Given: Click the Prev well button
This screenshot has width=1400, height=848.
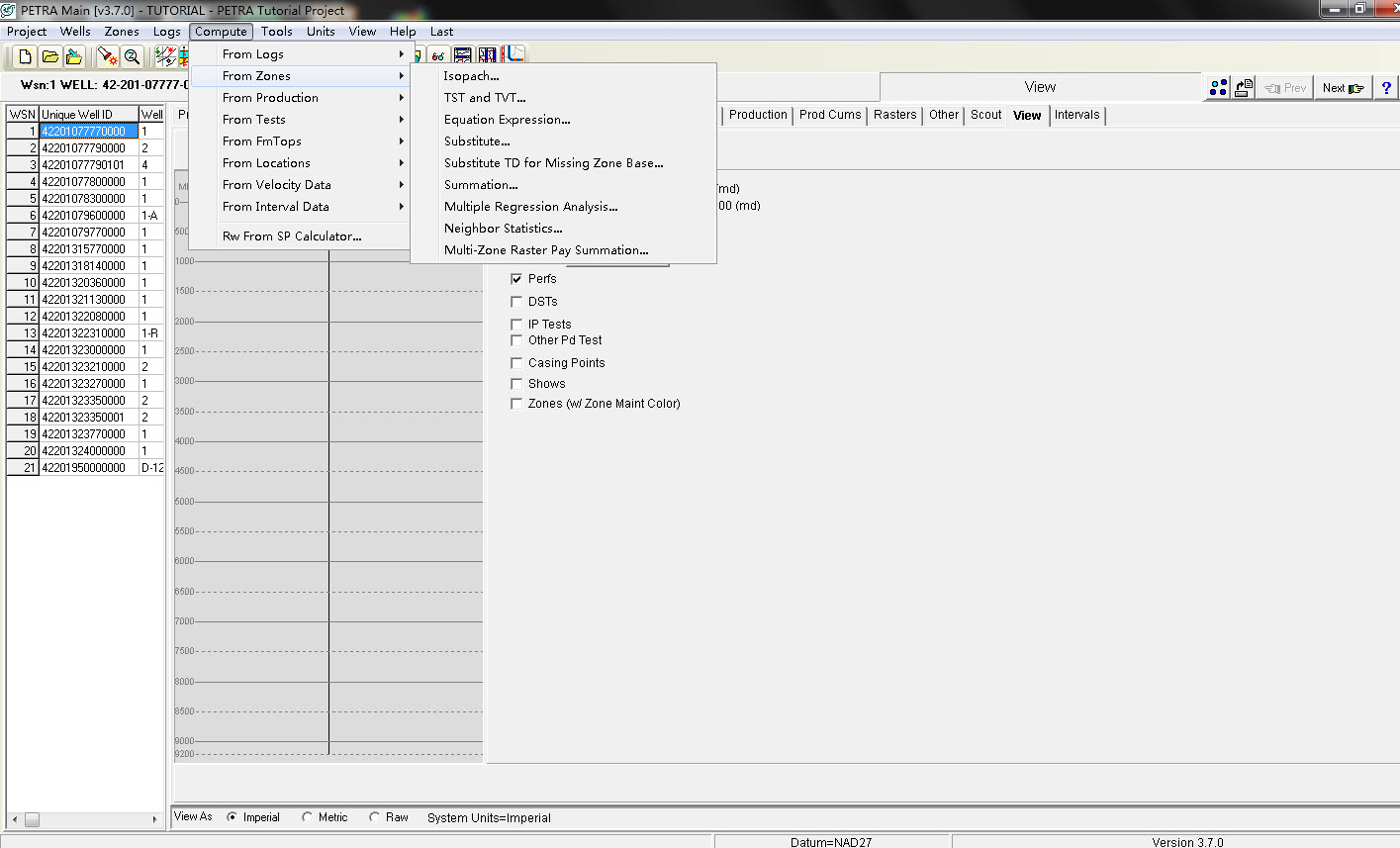Looking at the screenshot, I should (1285, 88).
